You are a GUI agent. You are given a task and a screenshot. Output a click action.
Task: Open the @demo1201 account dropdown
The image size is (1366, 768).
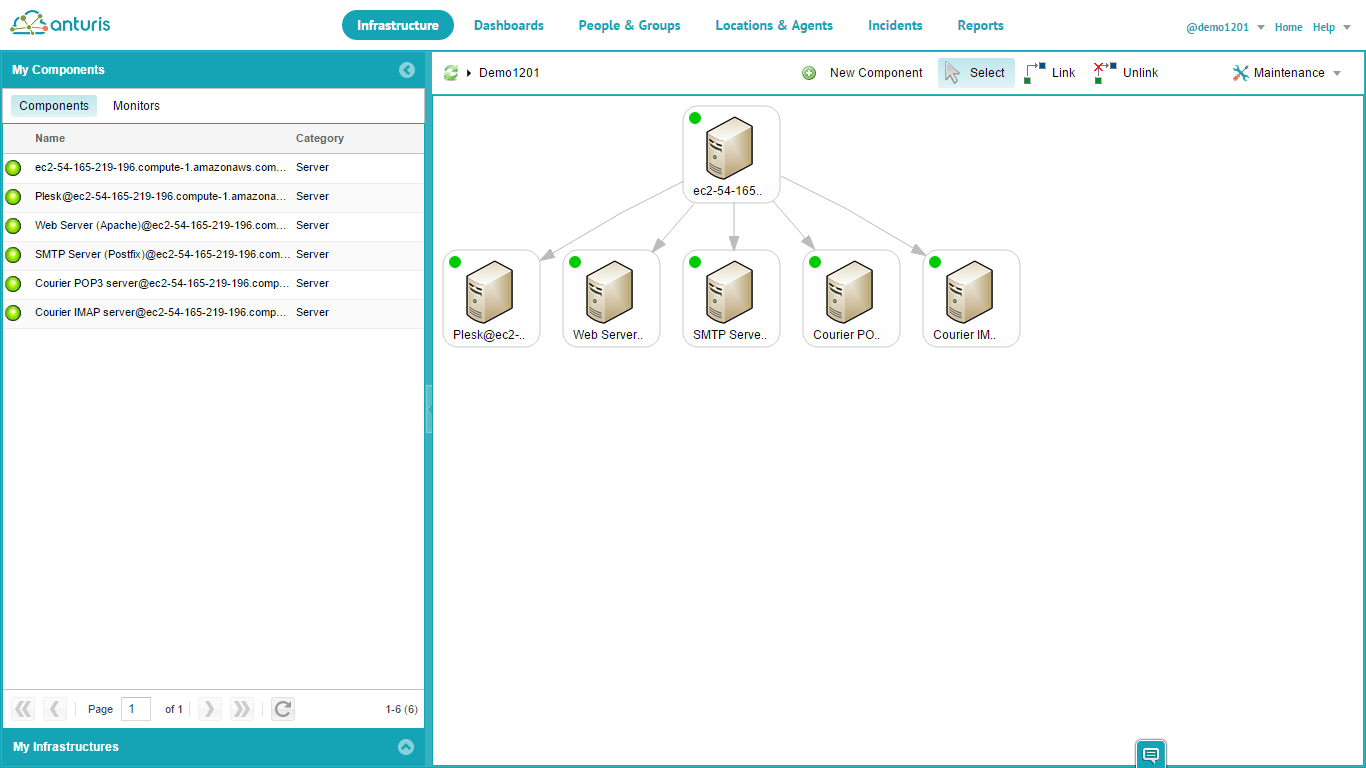click(x=1225, y=27)
